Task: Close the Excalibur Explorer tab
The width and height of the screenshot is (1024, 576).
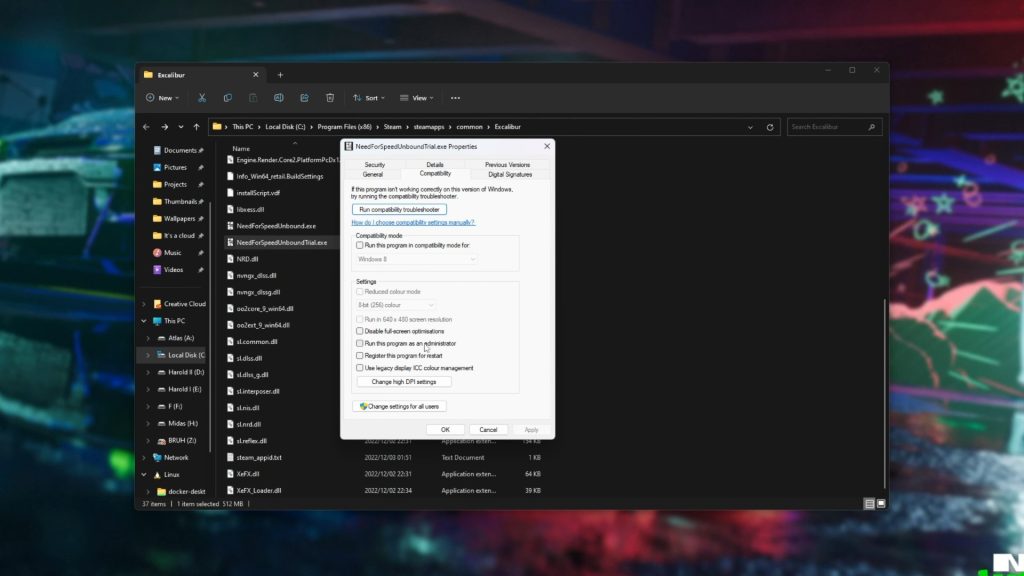Action: click(255, 74)
